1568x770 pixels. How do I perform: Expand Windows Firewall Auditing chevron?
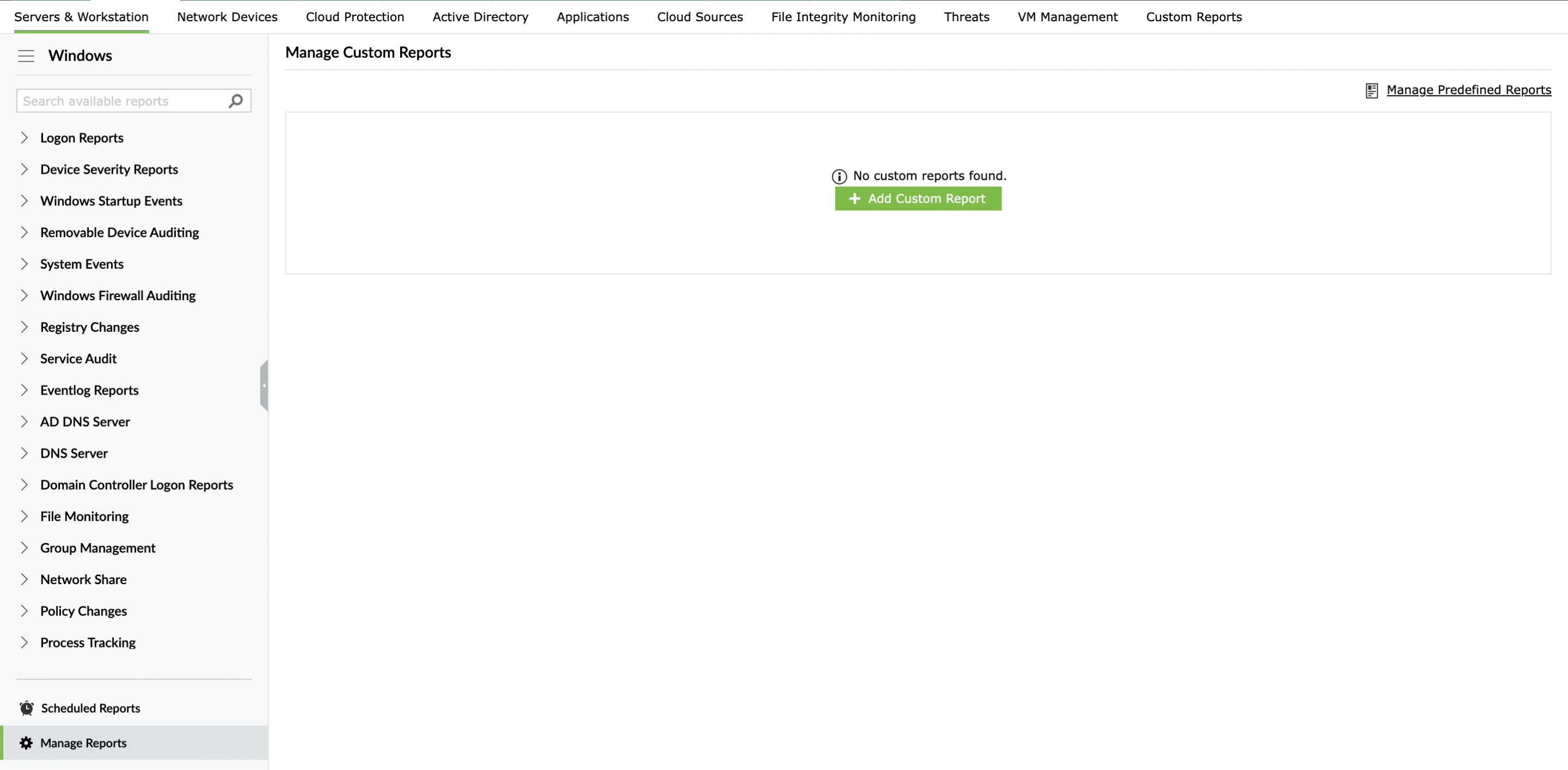pyautogui.click(x=25, y=295)
